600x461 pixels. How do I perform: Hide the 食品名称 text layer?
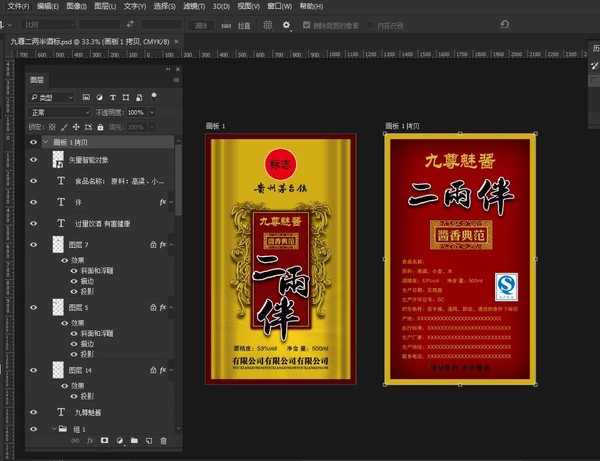click(34, 181)
